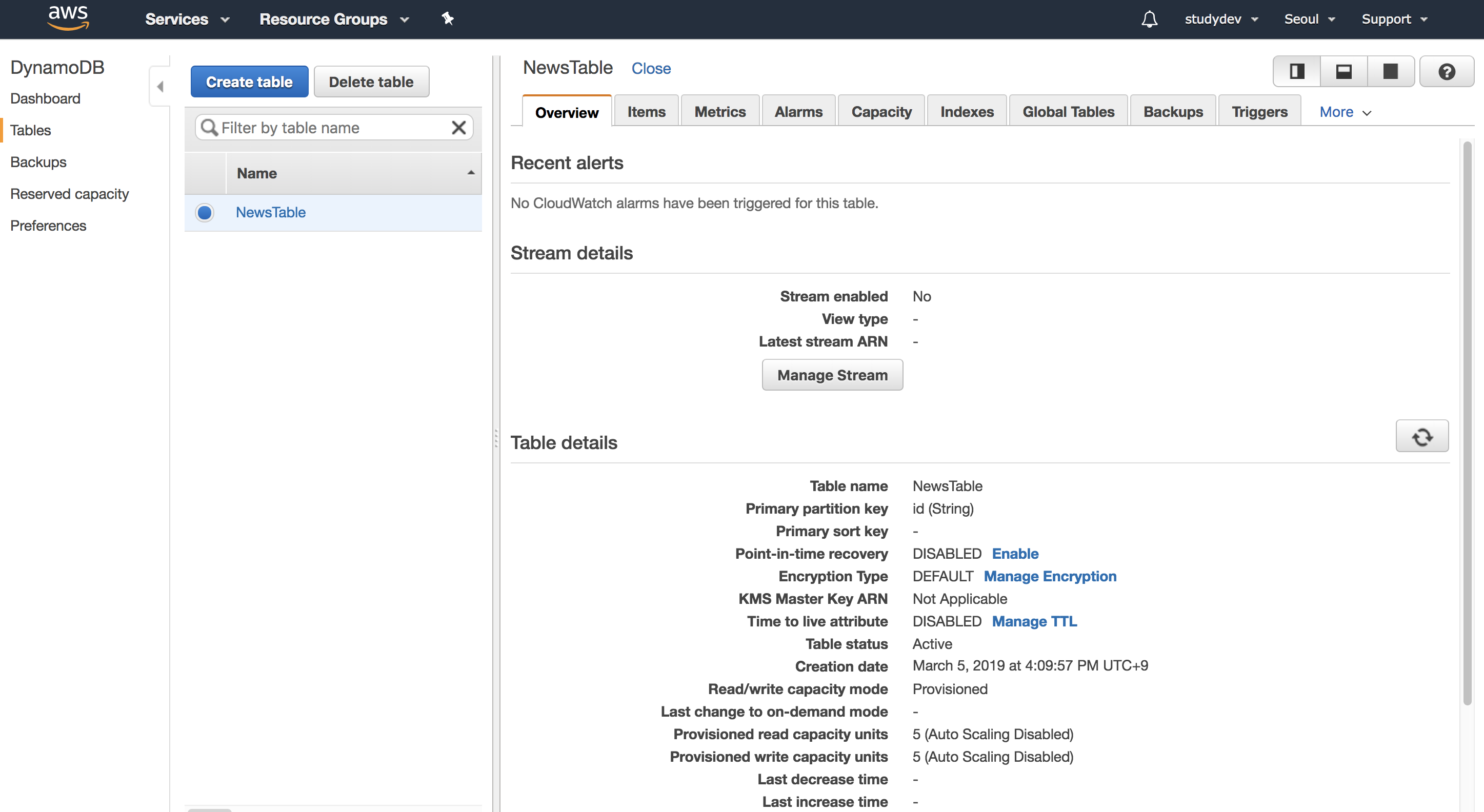This screenshot has width=1484, height=812.
Task: Go to Dashboard in DynamoDB sidebar
Action: pyautogui.click(x=45, y=98)
